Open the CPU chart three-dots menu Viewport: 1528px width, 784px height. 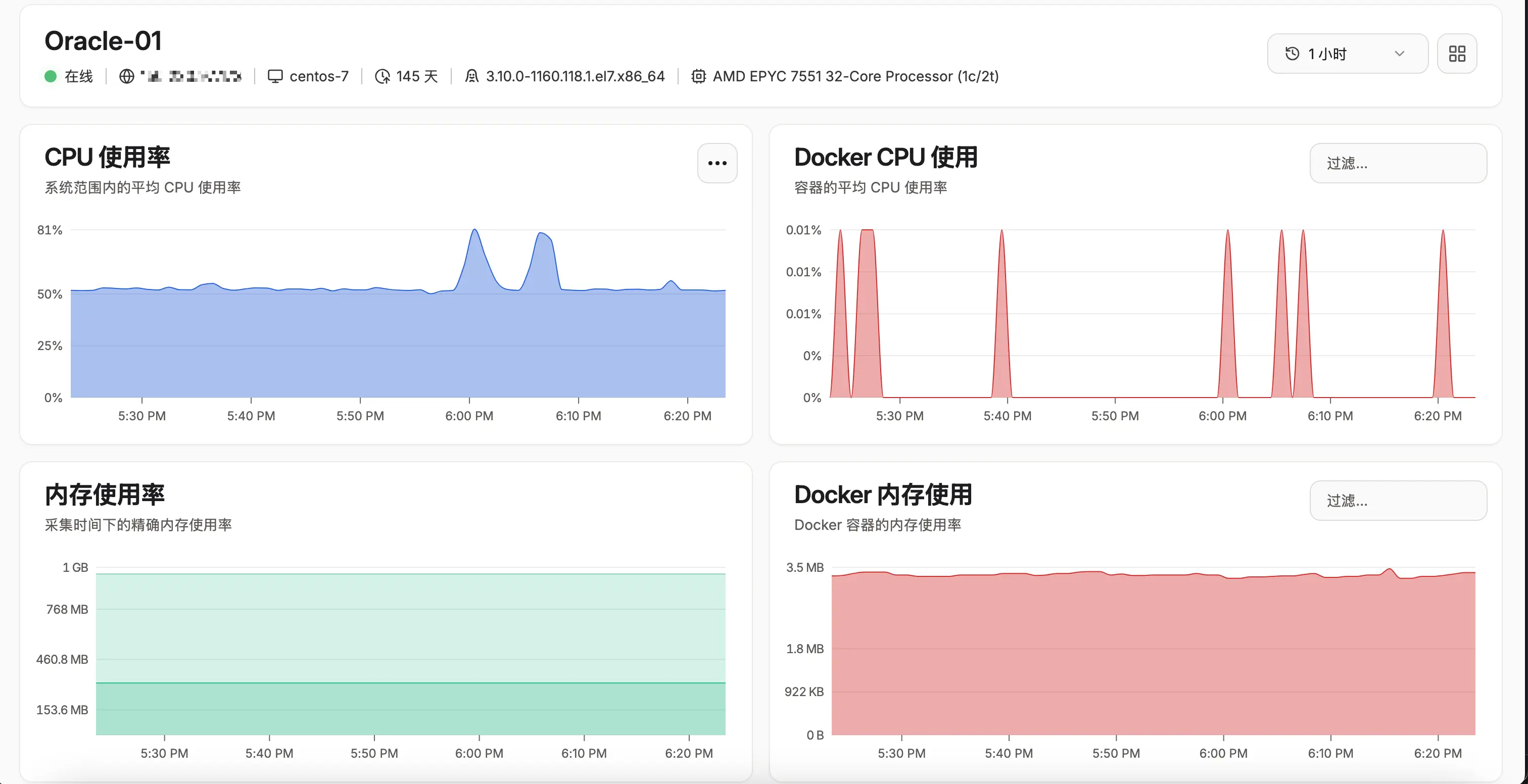click(x=717, y=163)
